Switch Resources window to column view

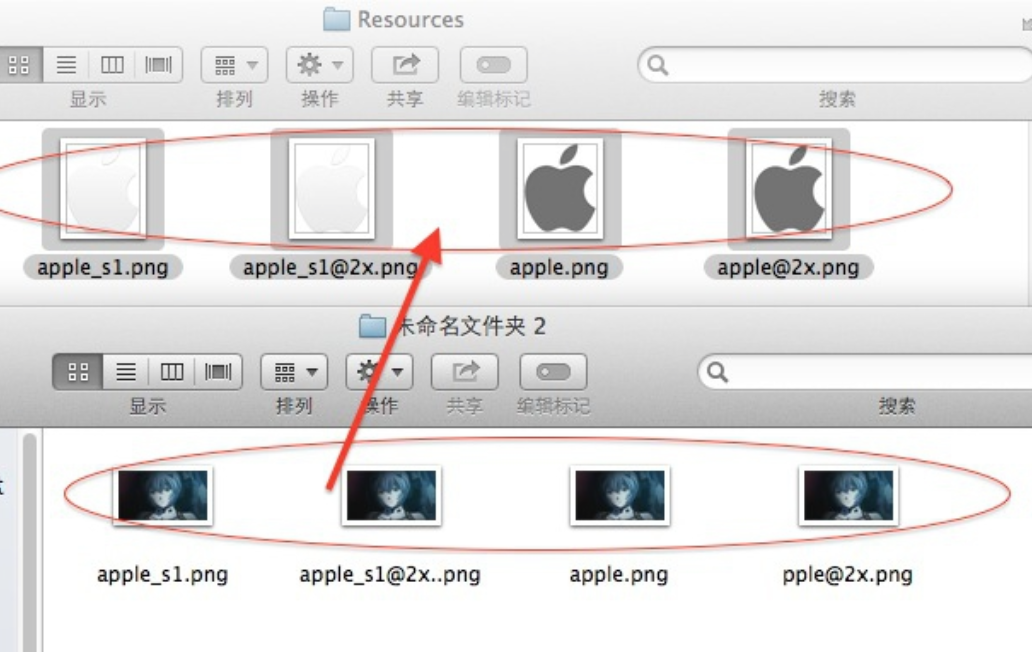112,64
